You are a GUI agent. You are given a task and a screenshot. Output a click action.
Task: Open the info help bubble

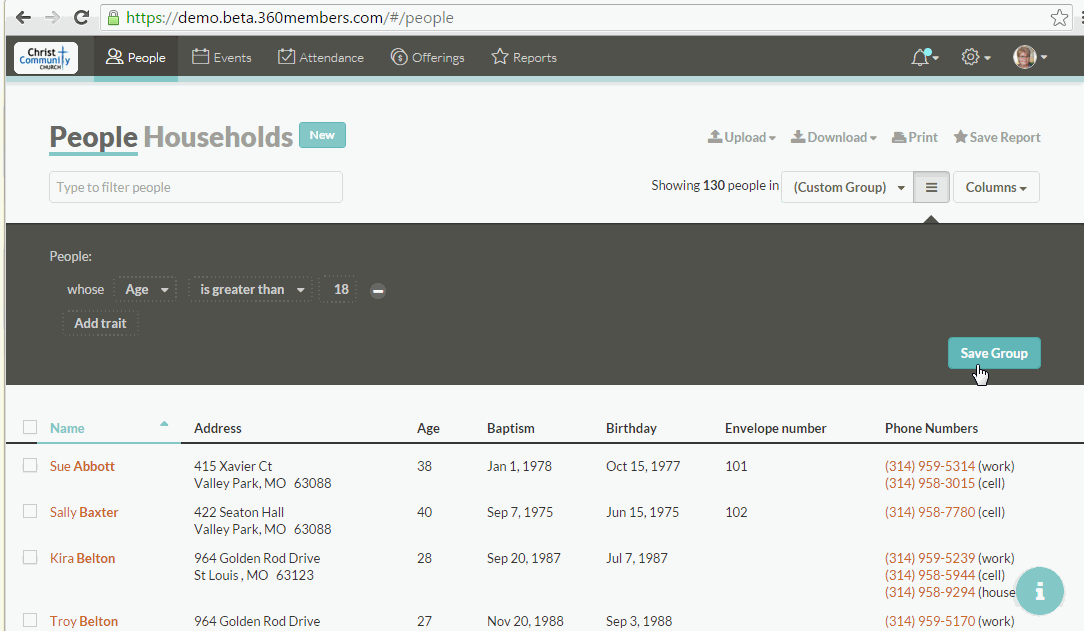[x=1040, y=590]
